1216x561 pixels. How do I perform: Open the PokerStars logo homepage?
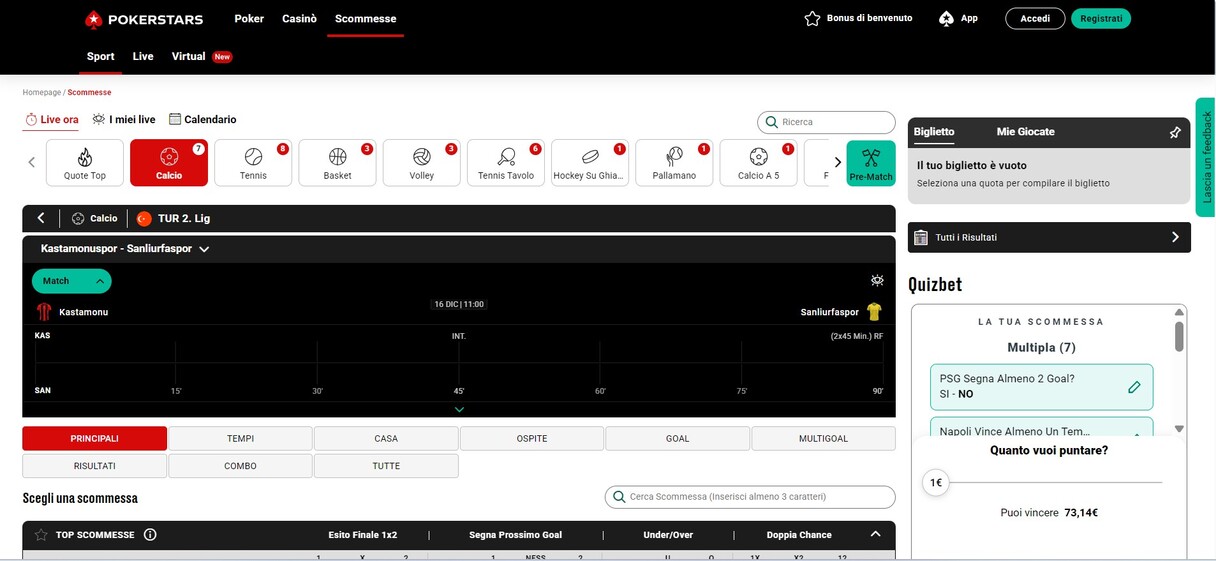143,19
